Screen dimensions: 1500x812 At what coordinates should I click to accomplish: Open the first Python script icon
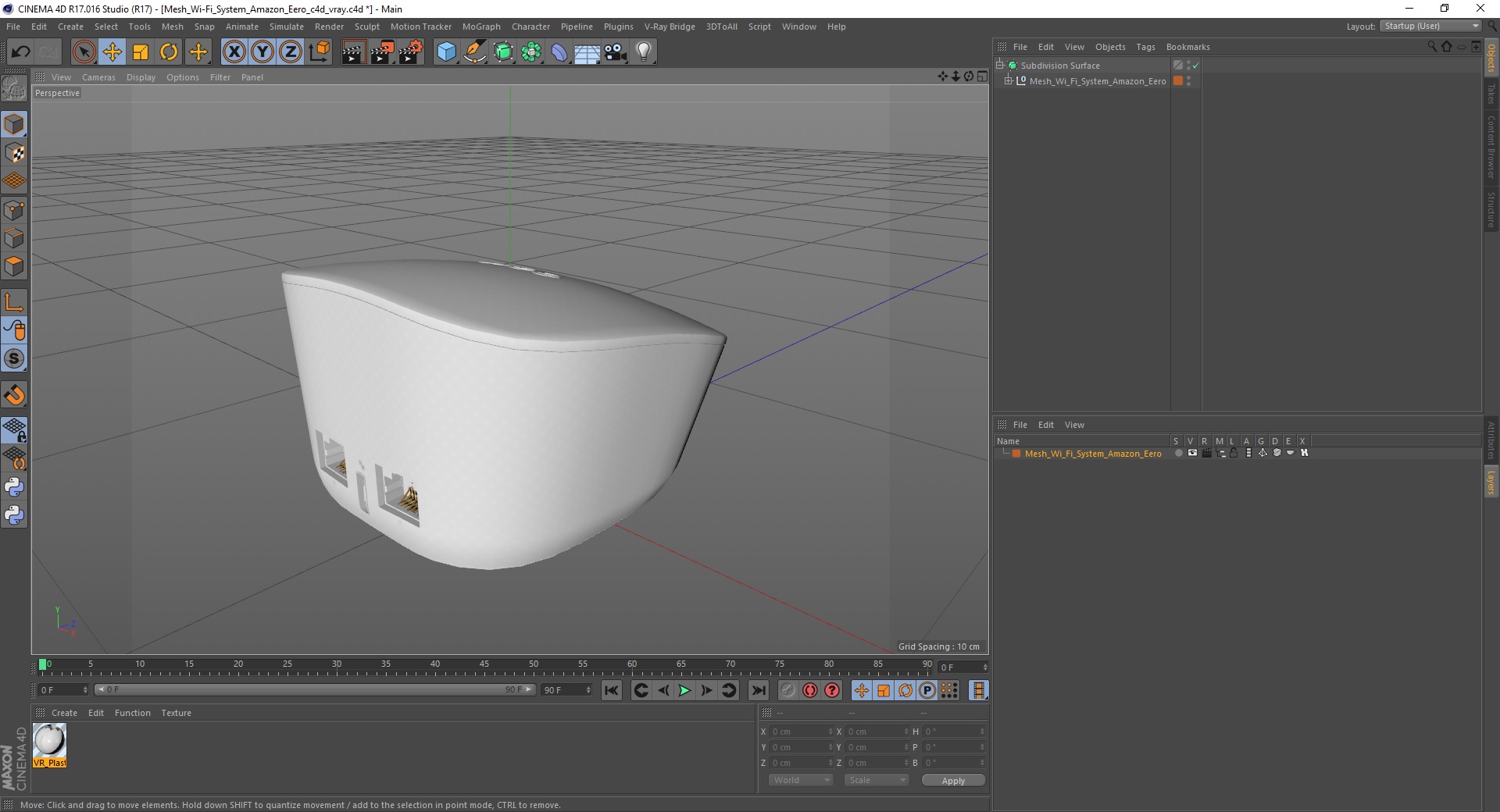coord(15,487)
